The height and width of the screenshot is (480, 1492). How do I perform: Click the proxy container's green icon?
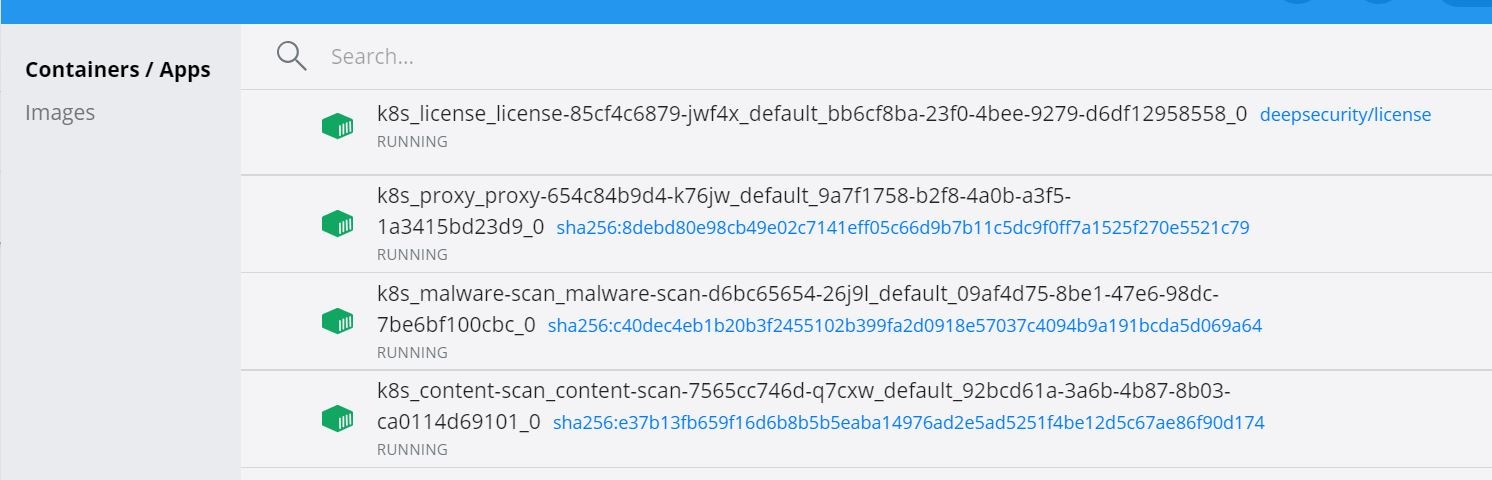(338, 224)
